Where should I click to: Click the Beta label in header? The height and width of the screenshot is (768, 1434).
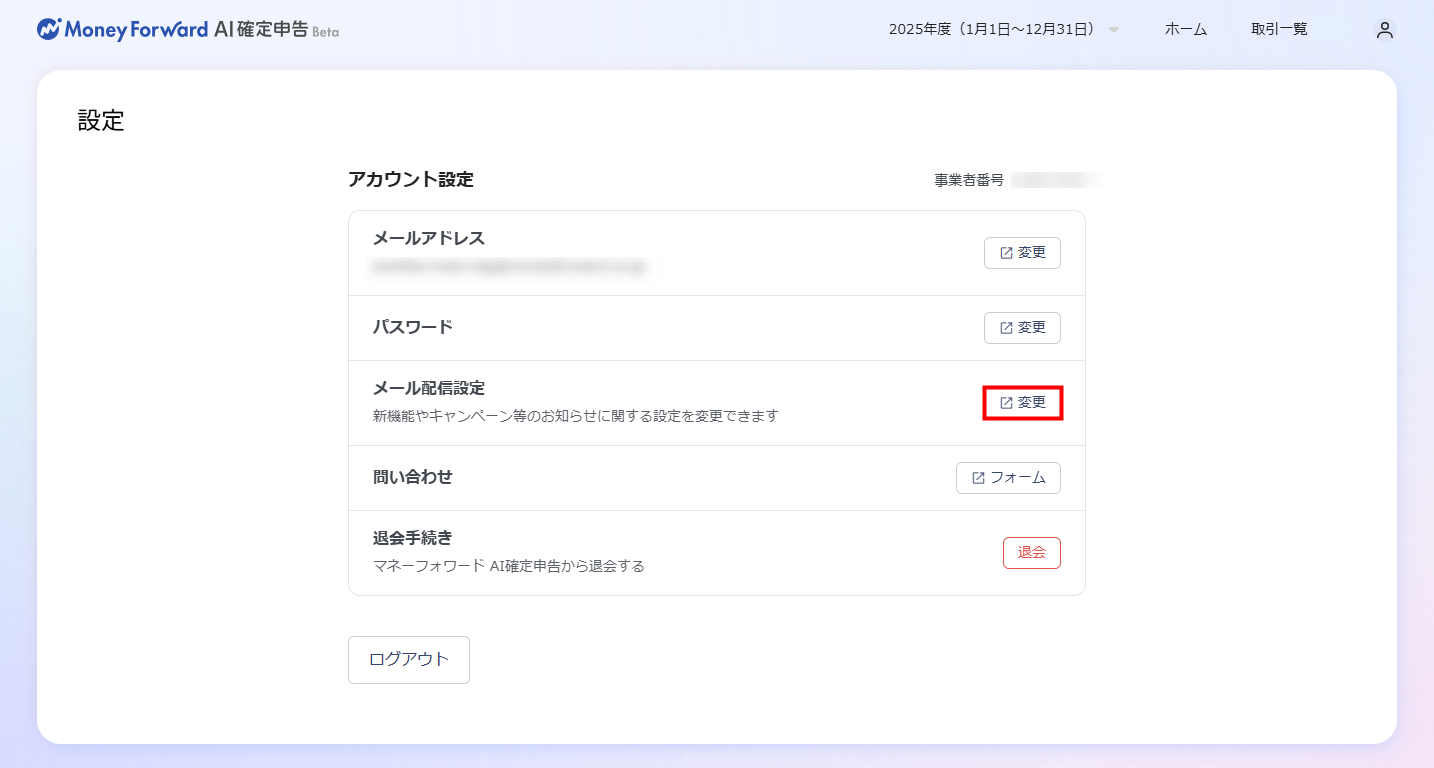(325, 32)
